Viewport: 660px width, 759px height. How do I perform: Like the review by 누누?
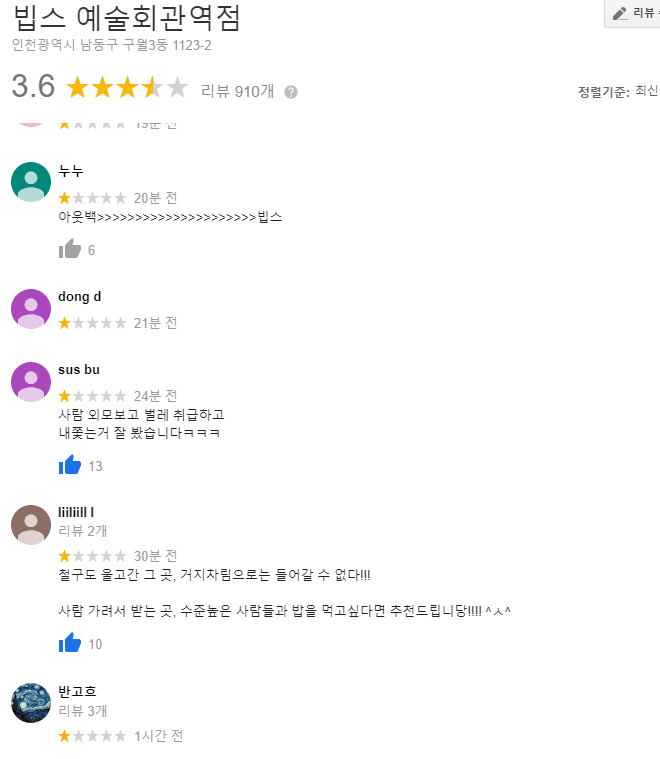(x=70, y=250)
